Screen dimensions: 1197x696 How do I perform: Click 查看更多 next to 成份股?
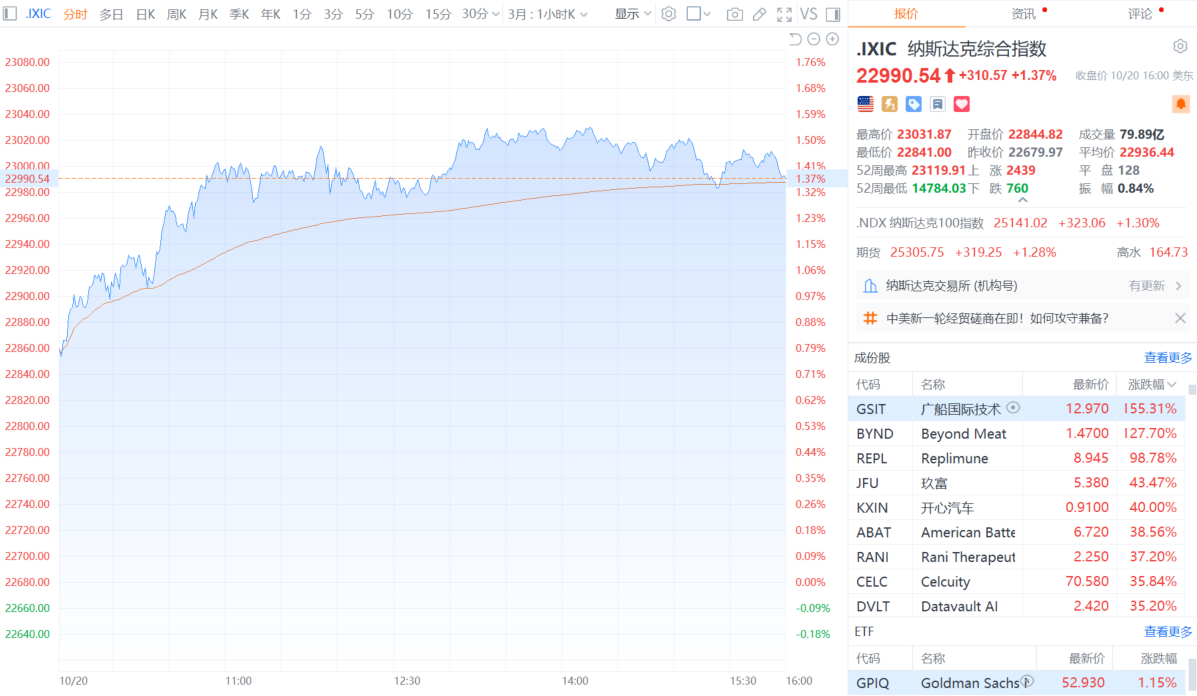pyautogui.click(x=1167, y=357)
